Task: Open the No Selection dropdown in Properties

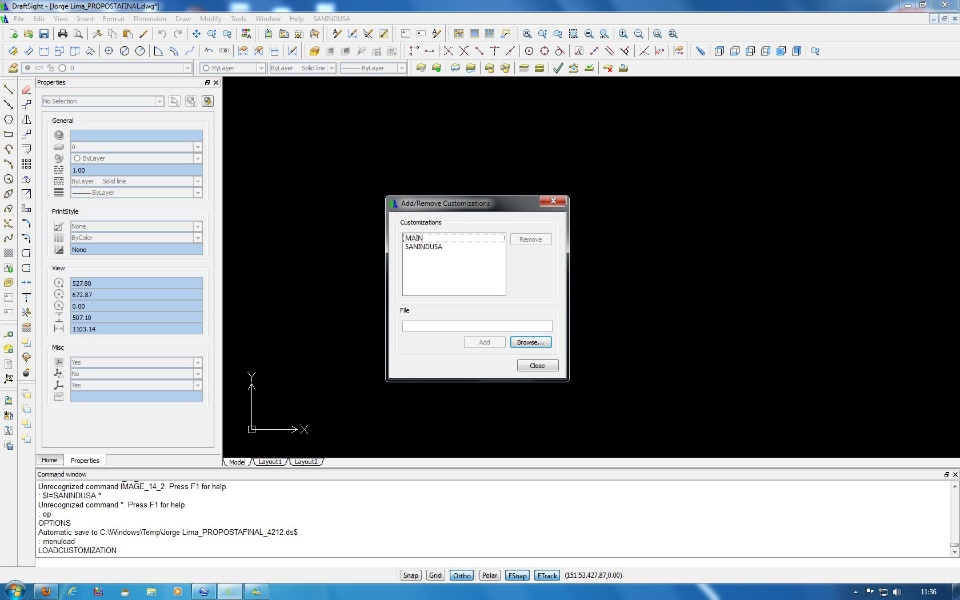Action: 159,101
